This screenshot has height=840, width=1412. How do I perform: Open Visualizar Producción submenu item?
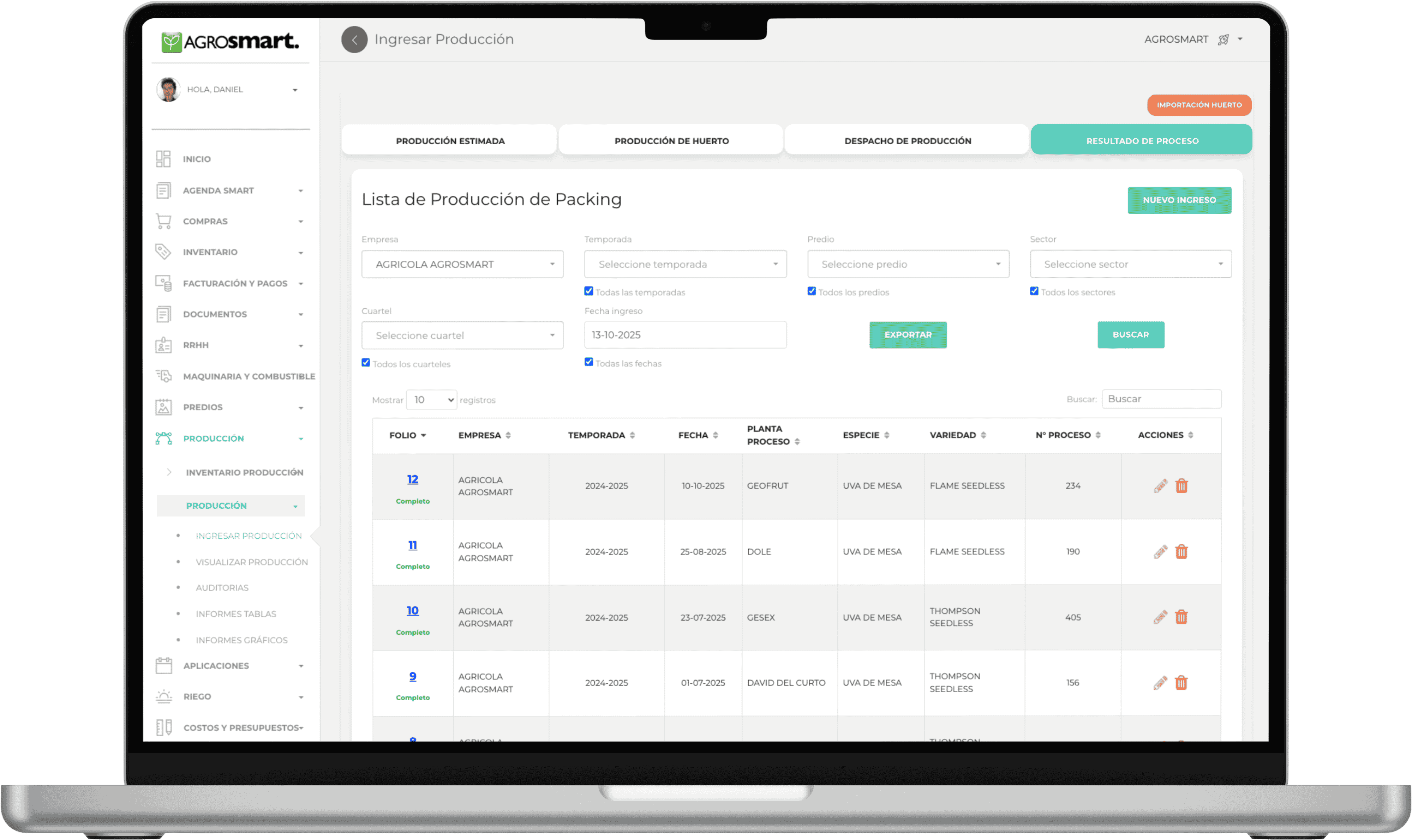tap(251, 562)
